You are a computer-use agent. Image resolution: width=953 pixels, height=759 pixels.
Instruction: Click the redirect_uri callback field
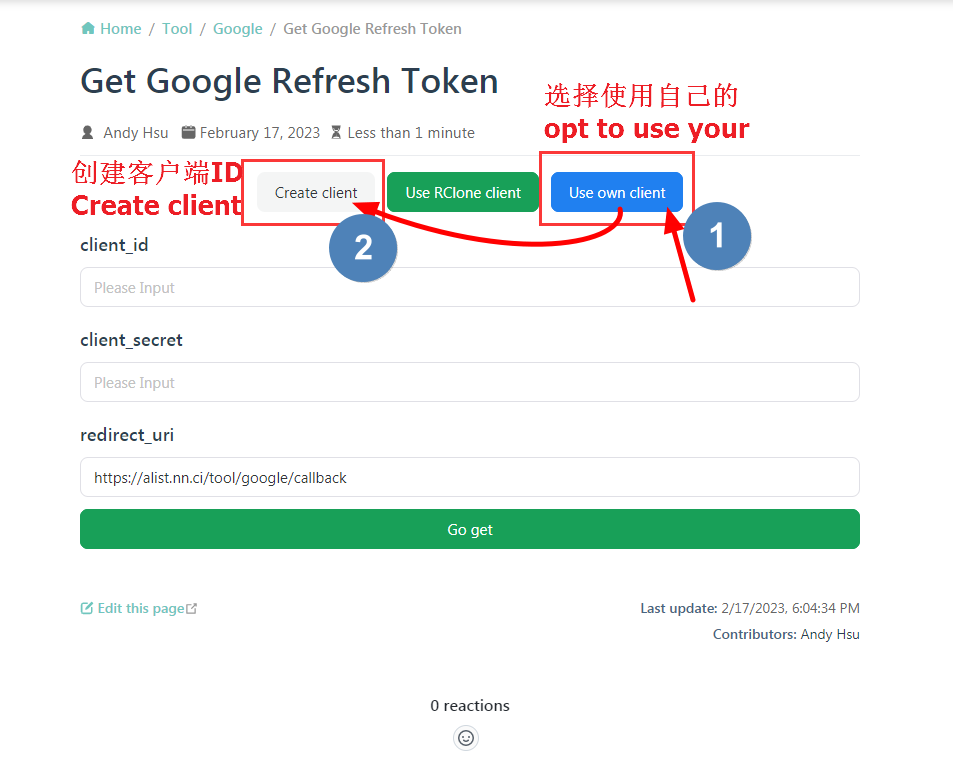click(x=470, y=477)
